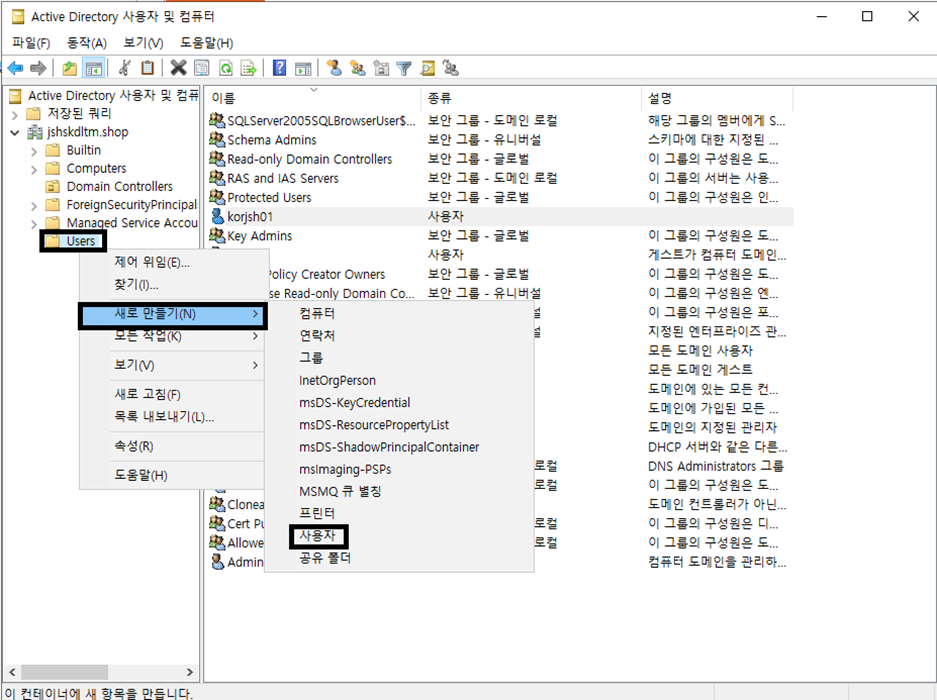Click 속성(R) in the context menu
Screen dimensions: 937x700
click(134, 446)
